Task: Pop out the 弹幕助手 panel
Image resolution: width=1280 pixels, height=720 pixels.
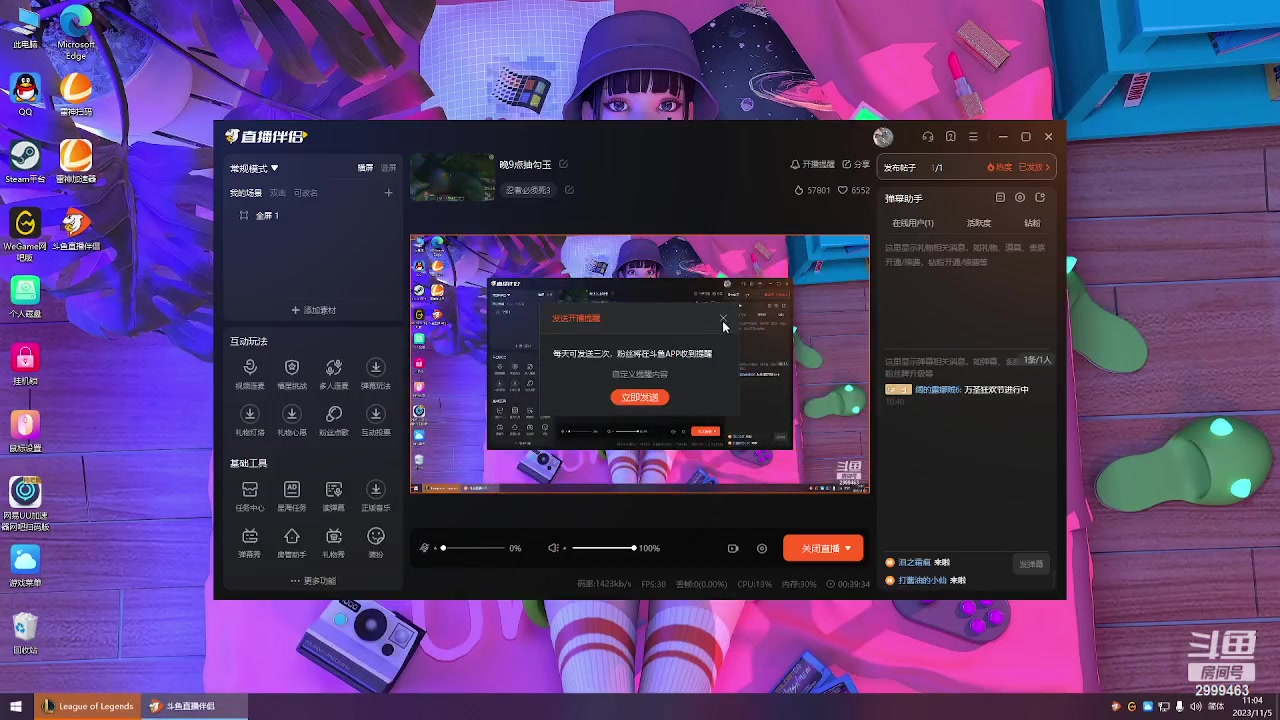Action: coord(1040,198)
